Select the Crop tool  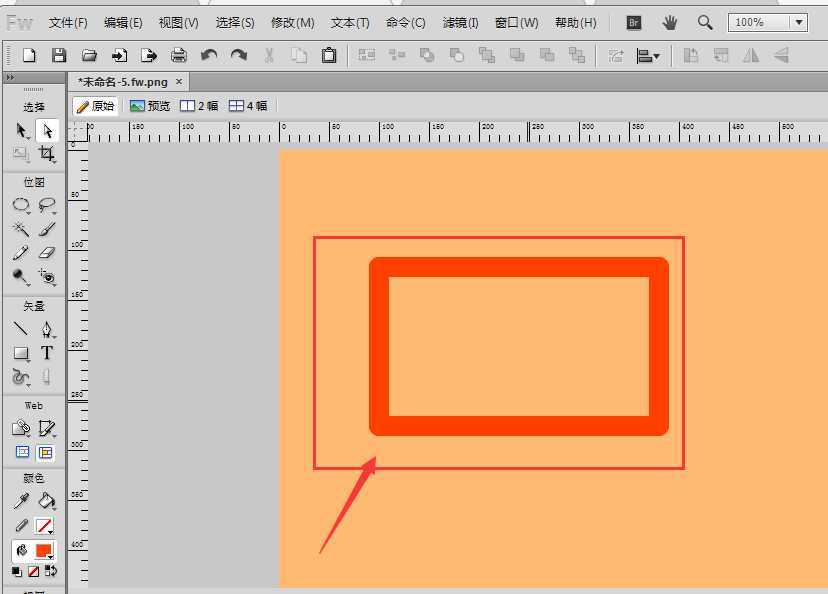[47, 154]
